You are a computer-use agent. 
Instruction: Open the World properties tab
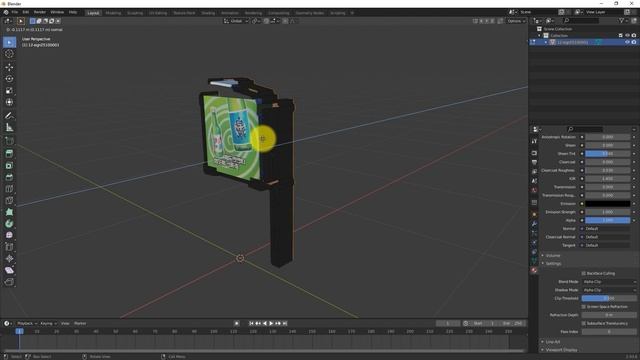tap(534, 190)
